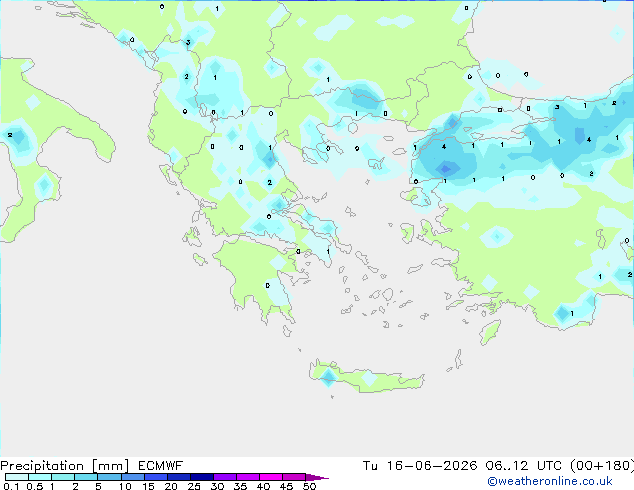The image size is (634, 490).
Task: Click the 'ECMWF' model label
Action: [161, 466]
